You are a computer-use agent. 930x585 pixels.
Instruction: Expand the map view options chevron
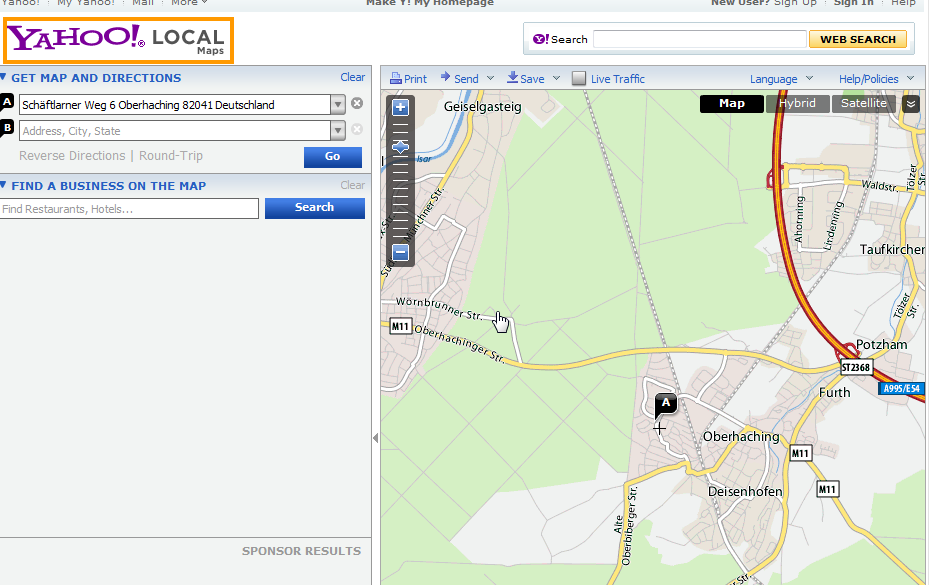[910, 104]
